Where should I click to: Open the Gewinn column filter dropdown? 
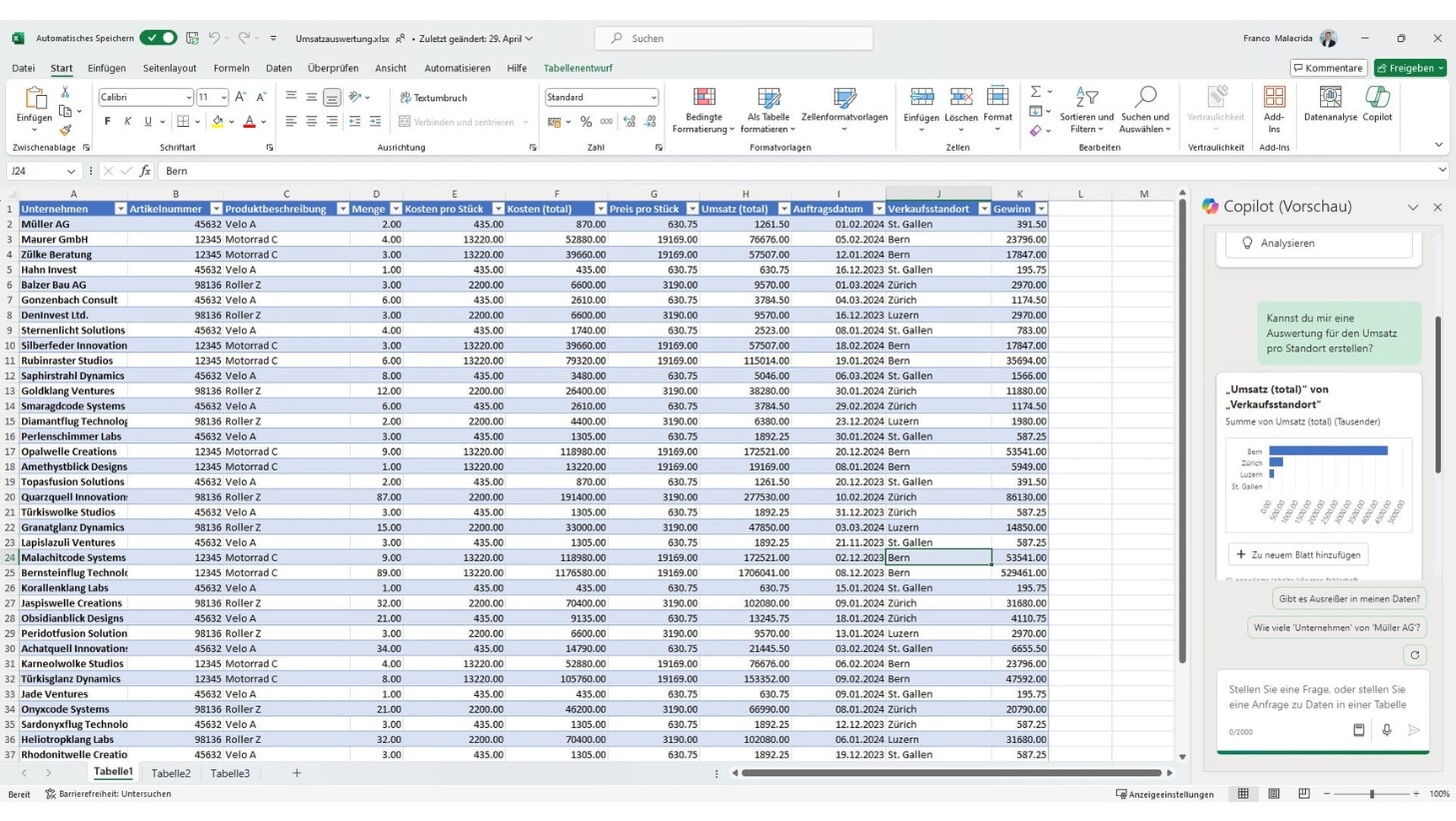pyautogui.click(x=1041, y=209)
